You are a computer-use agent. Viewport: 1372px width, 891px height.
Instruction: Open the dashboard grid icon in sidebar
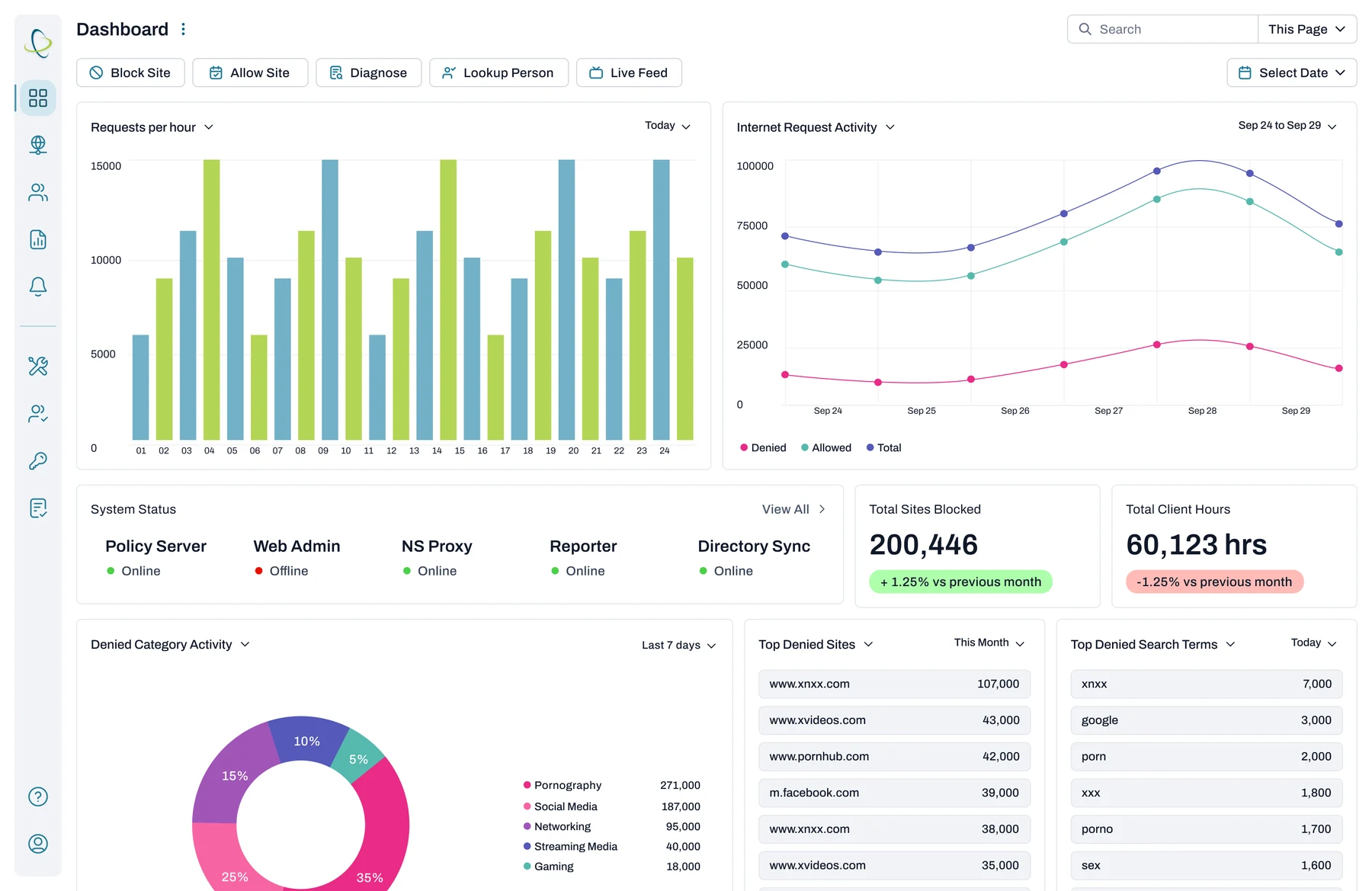(x=38, y=98)
